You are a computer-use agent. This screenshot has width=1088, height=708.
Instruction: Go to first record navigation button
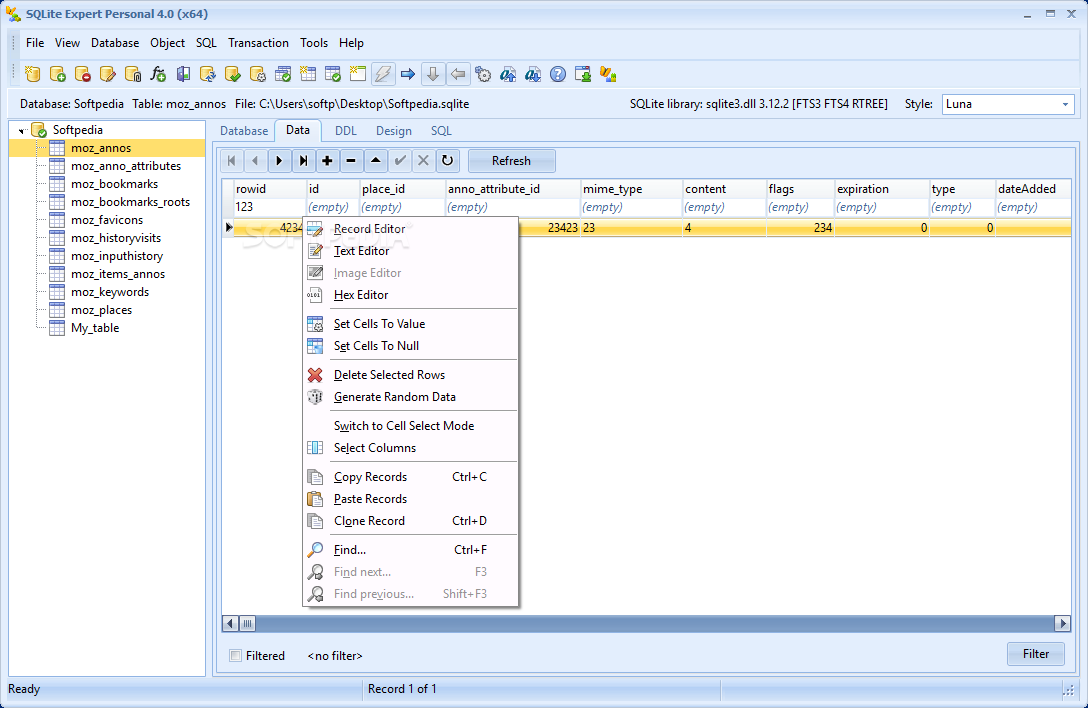pyautogui.click(x=232, y=161)
